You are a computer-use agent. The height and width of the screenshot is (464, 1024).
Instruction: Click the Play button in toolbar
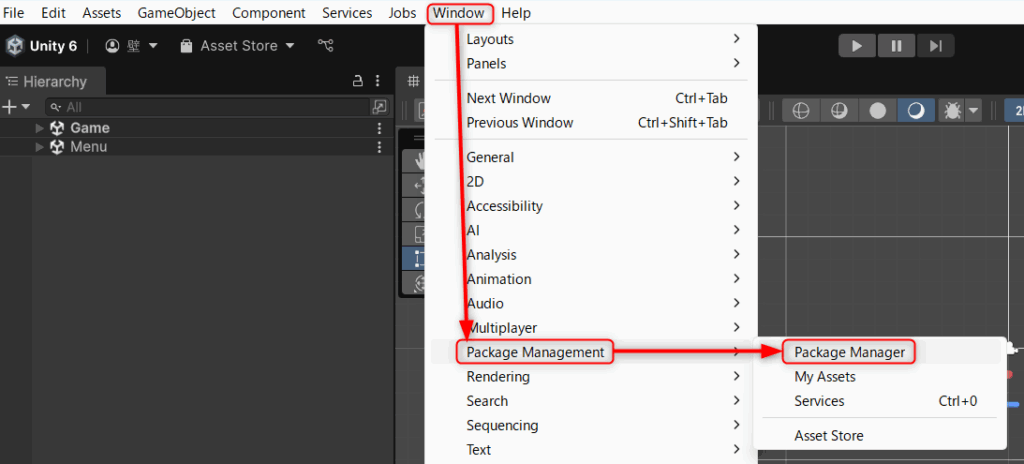(x=857, y=46)
